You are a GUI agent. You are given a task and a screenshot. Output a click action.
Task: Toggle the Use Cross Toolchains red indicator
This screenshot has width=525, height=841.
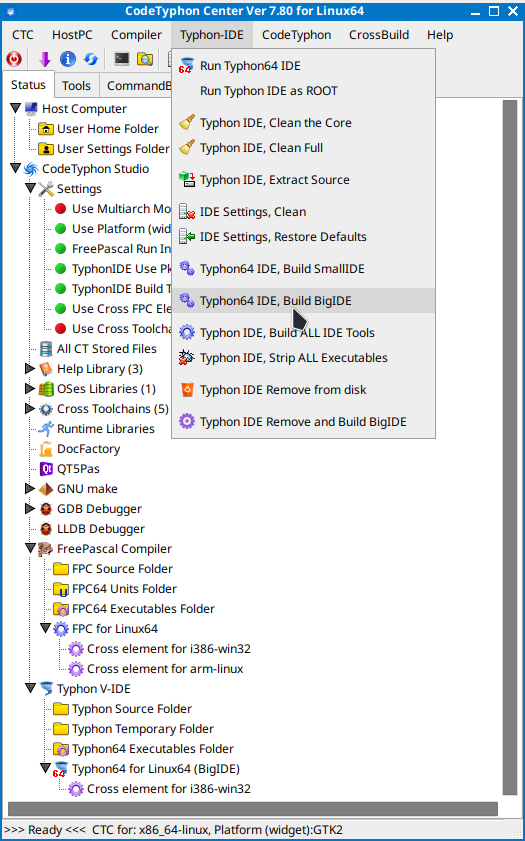tap(61, 329)
